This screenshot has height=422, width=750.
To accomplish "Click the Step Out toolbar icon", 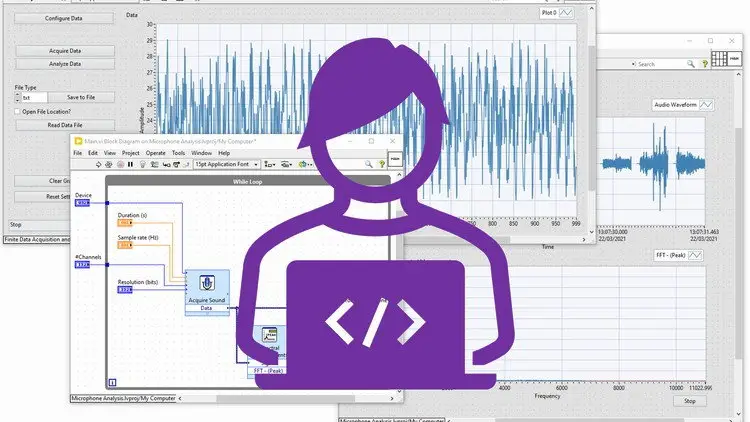I will pyautogui.click(x=186, y=165).
